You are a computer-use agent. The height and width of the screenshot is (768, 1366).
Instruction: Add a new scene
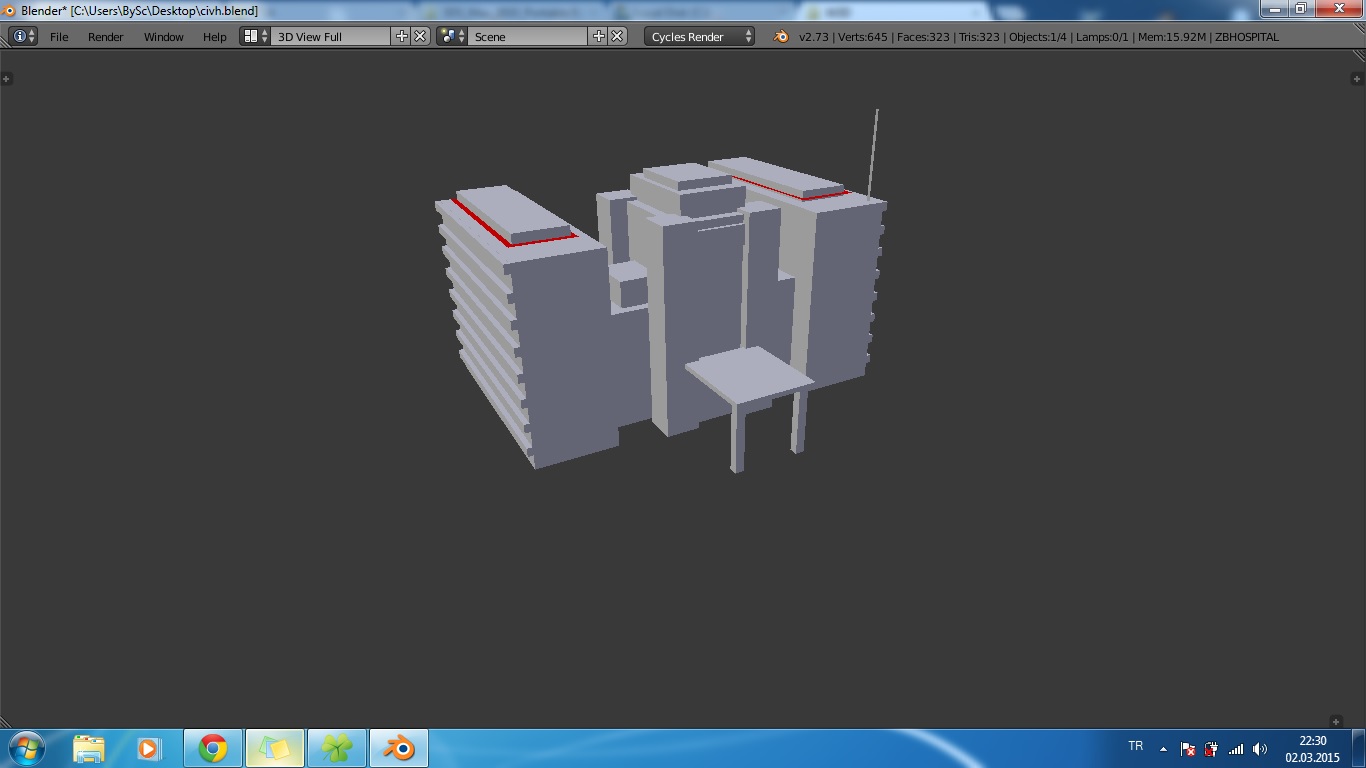tap(599, 36)
